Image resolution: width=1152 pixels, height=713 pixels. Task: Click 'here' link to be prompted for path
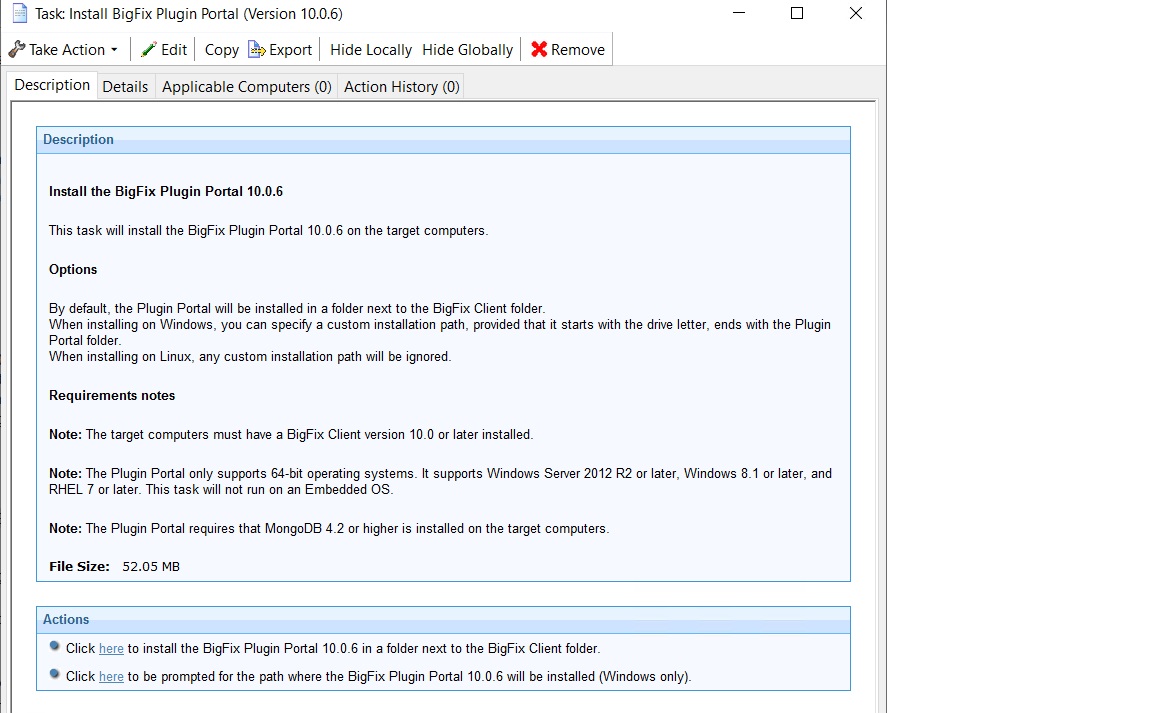pos(111,677)
